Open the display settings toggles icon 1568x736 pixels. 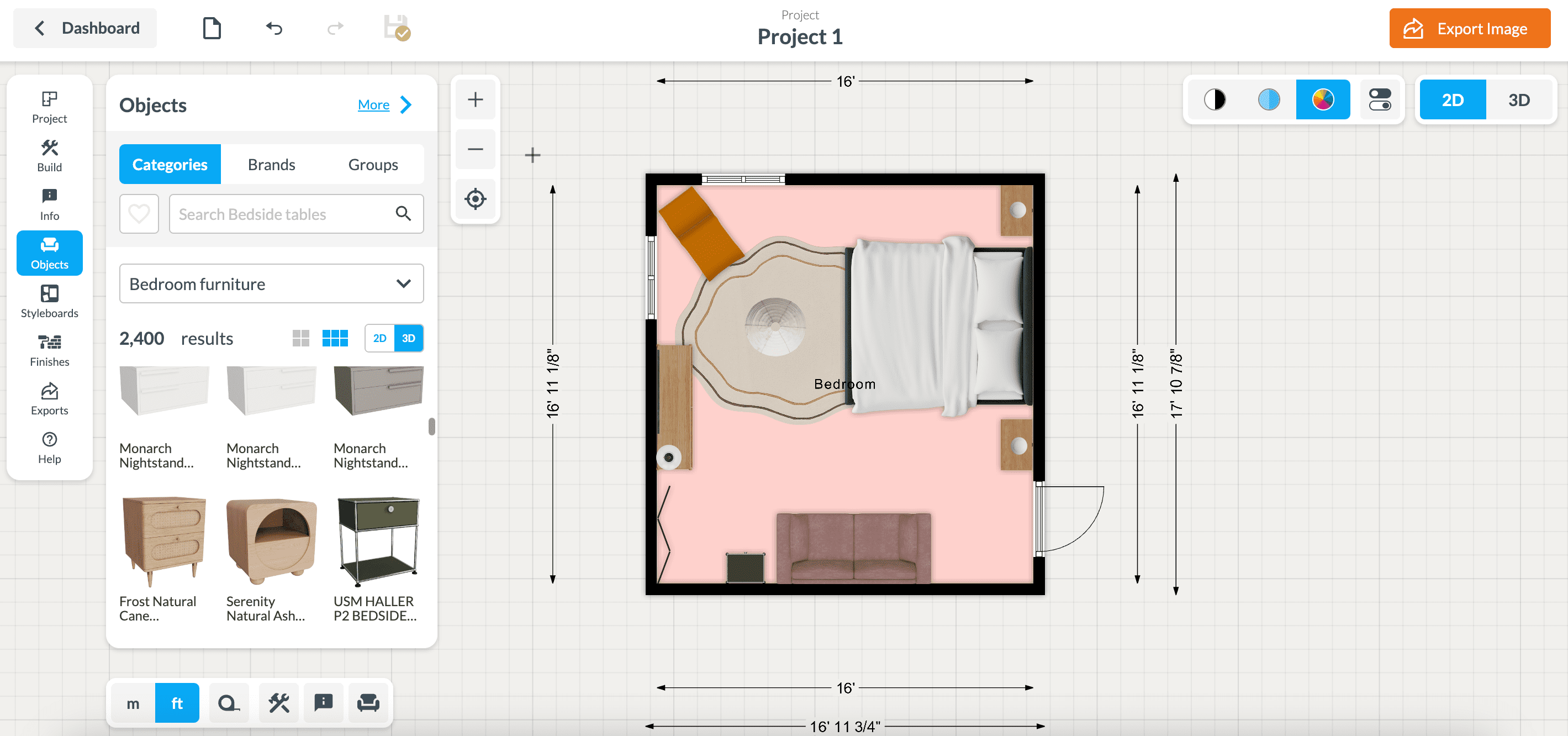coord(1379,100)
